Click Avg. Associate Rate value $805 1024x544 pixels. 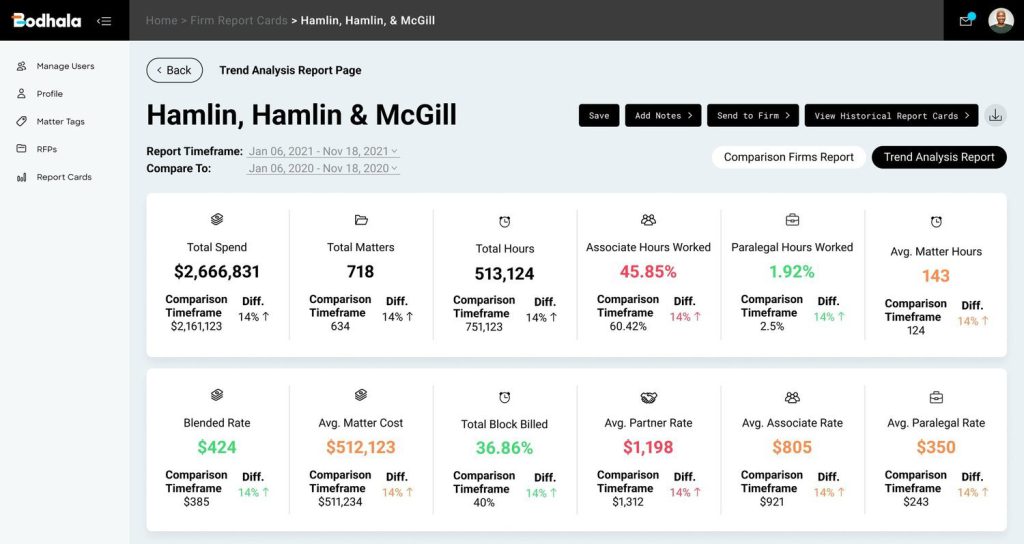coord(792,447)
